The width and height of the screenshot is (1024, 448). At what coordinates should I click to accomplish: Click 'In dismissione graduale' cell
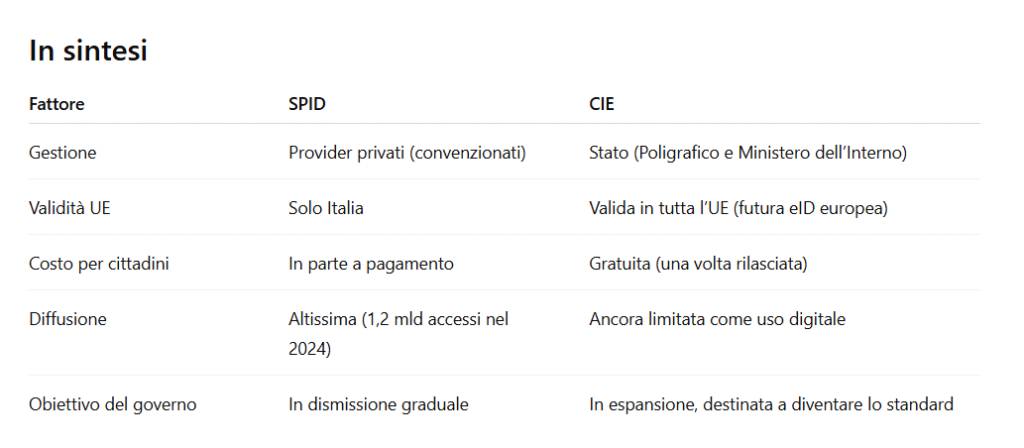pos(378,404)
